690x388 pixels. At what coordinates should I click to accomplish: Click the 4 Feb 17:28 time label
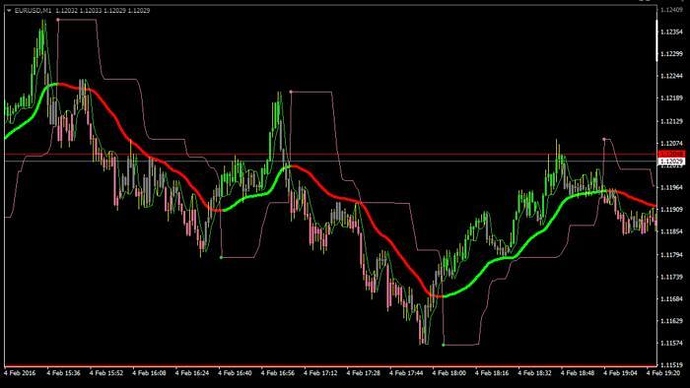coord(363,373)
